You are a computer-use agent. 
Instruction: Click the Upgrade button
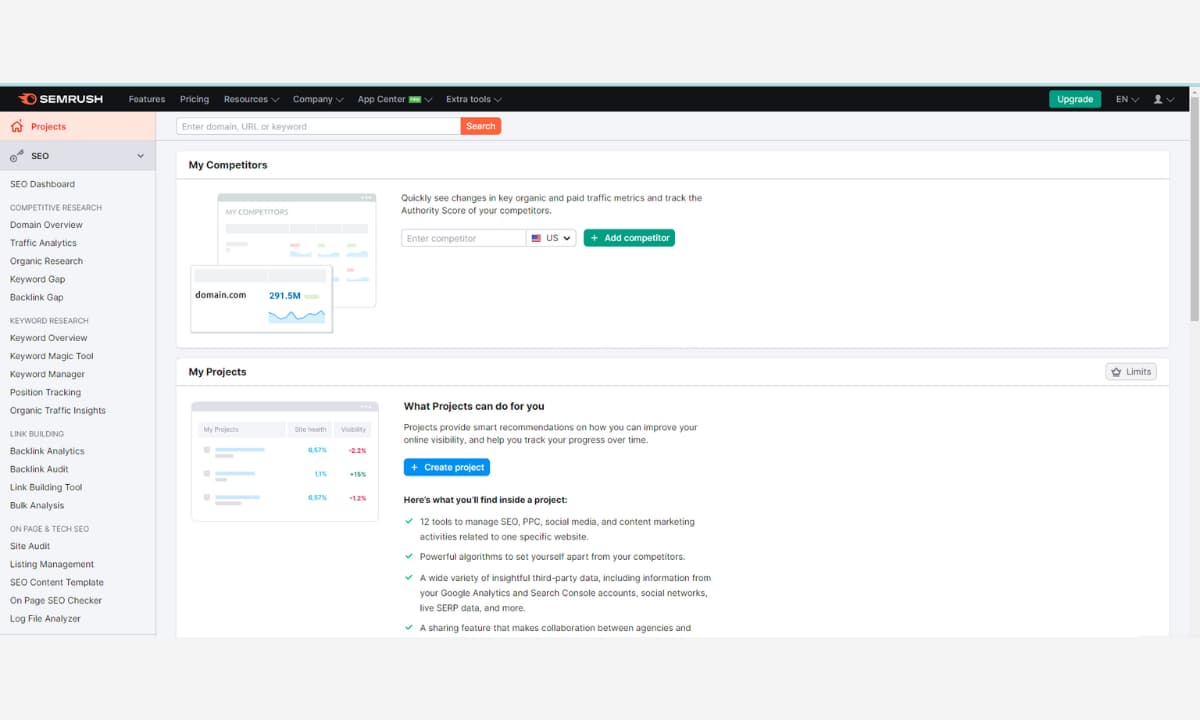(1075, 99)
